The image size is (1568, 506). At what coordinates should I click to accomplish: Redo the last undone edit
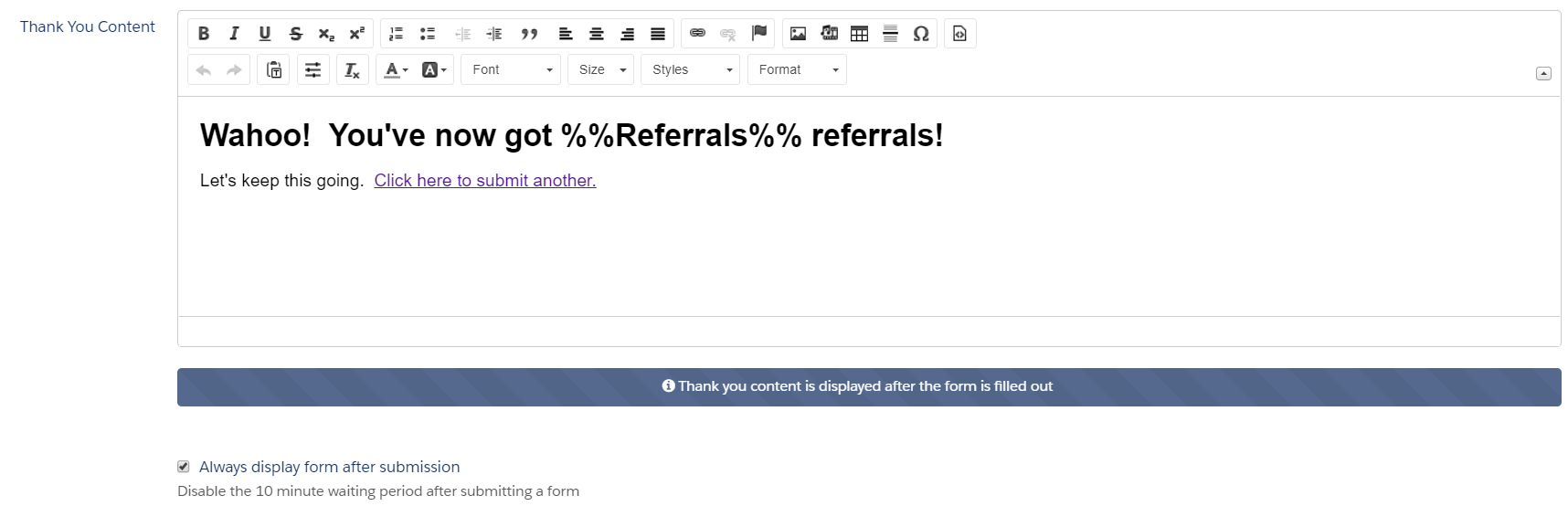(234, 69)
